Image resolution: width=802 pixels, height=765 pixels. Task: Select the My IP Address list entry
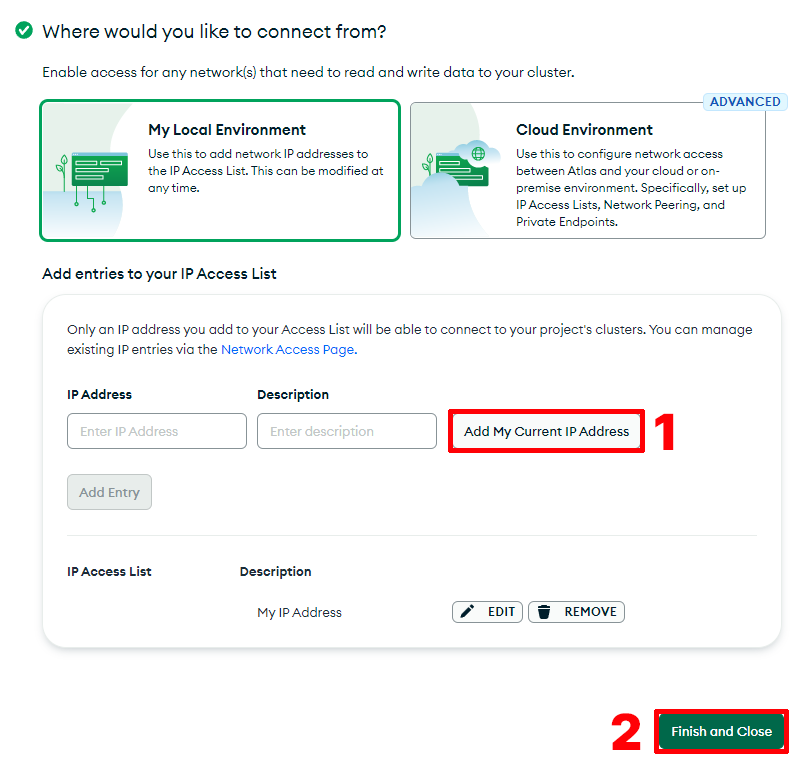pyautogui.click(x=299, y=612)
